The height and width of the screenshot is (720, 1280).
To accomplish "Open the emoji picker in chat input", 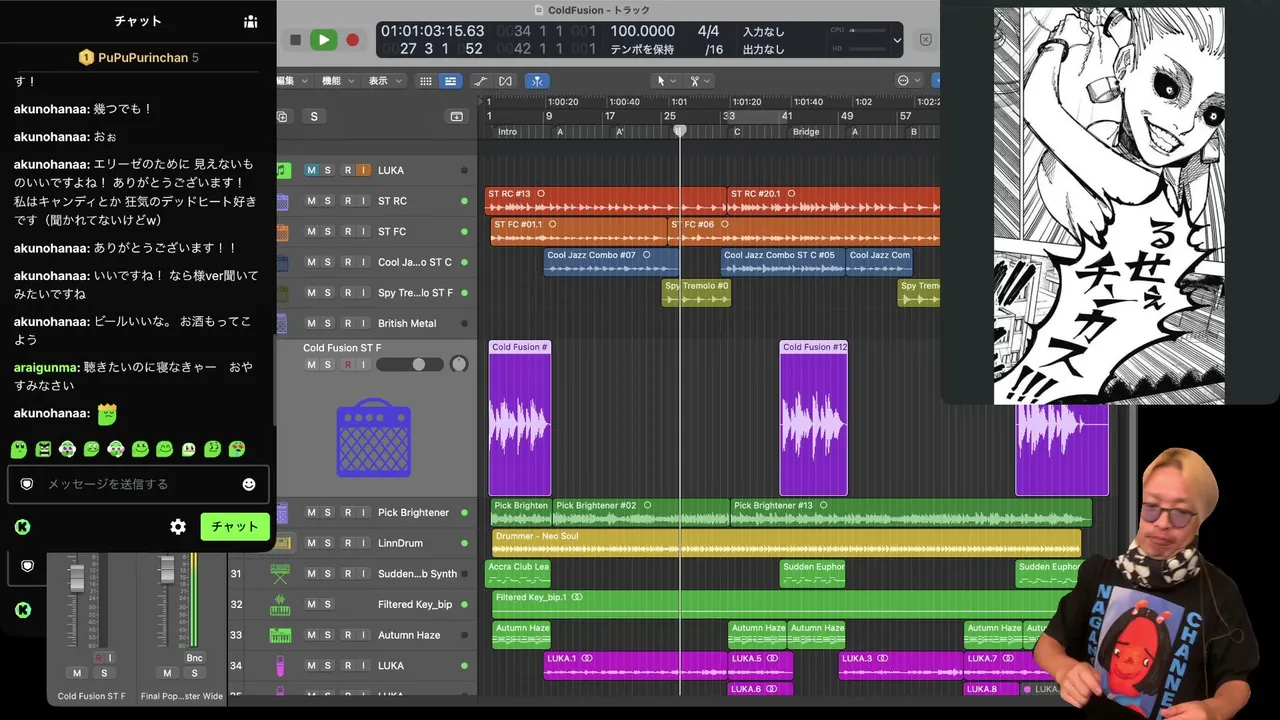I will [249, 484].
